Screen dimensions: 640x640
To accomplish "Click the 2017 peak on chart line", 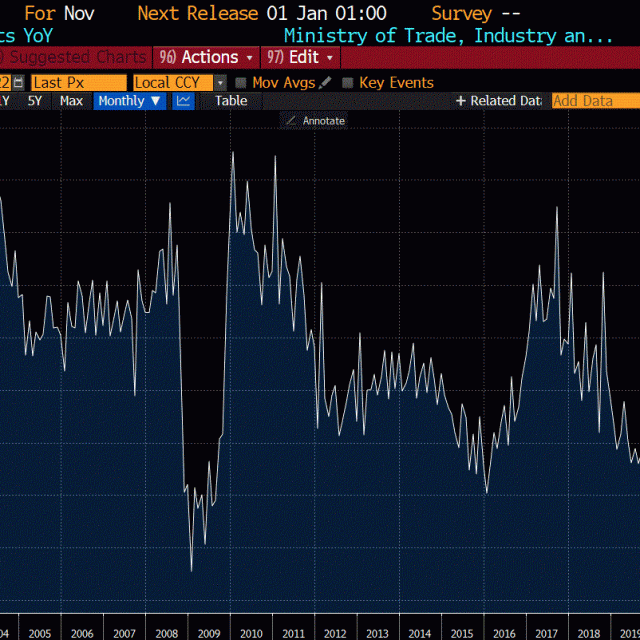I will 557,207.
